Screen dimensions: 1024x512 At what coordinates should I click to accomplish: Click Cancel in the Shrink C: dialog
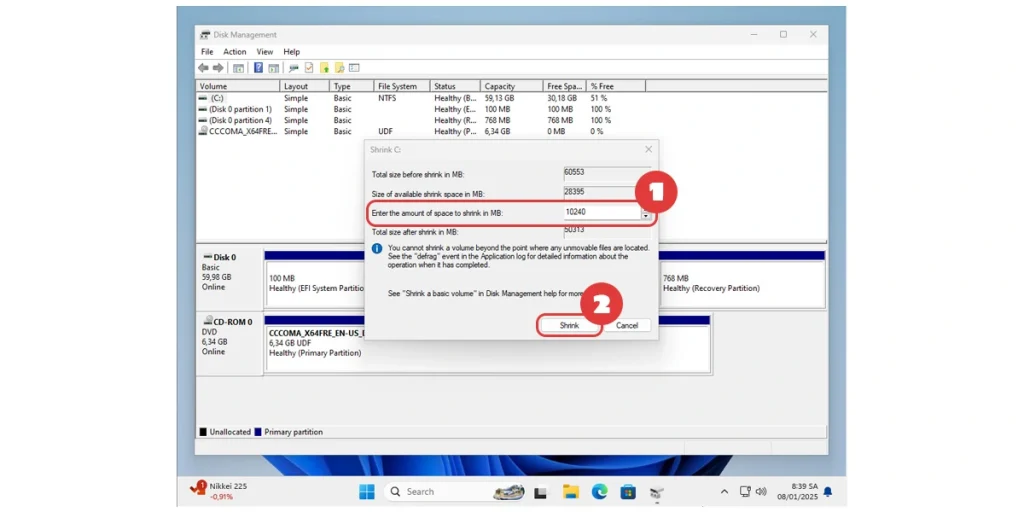point(627,325)
